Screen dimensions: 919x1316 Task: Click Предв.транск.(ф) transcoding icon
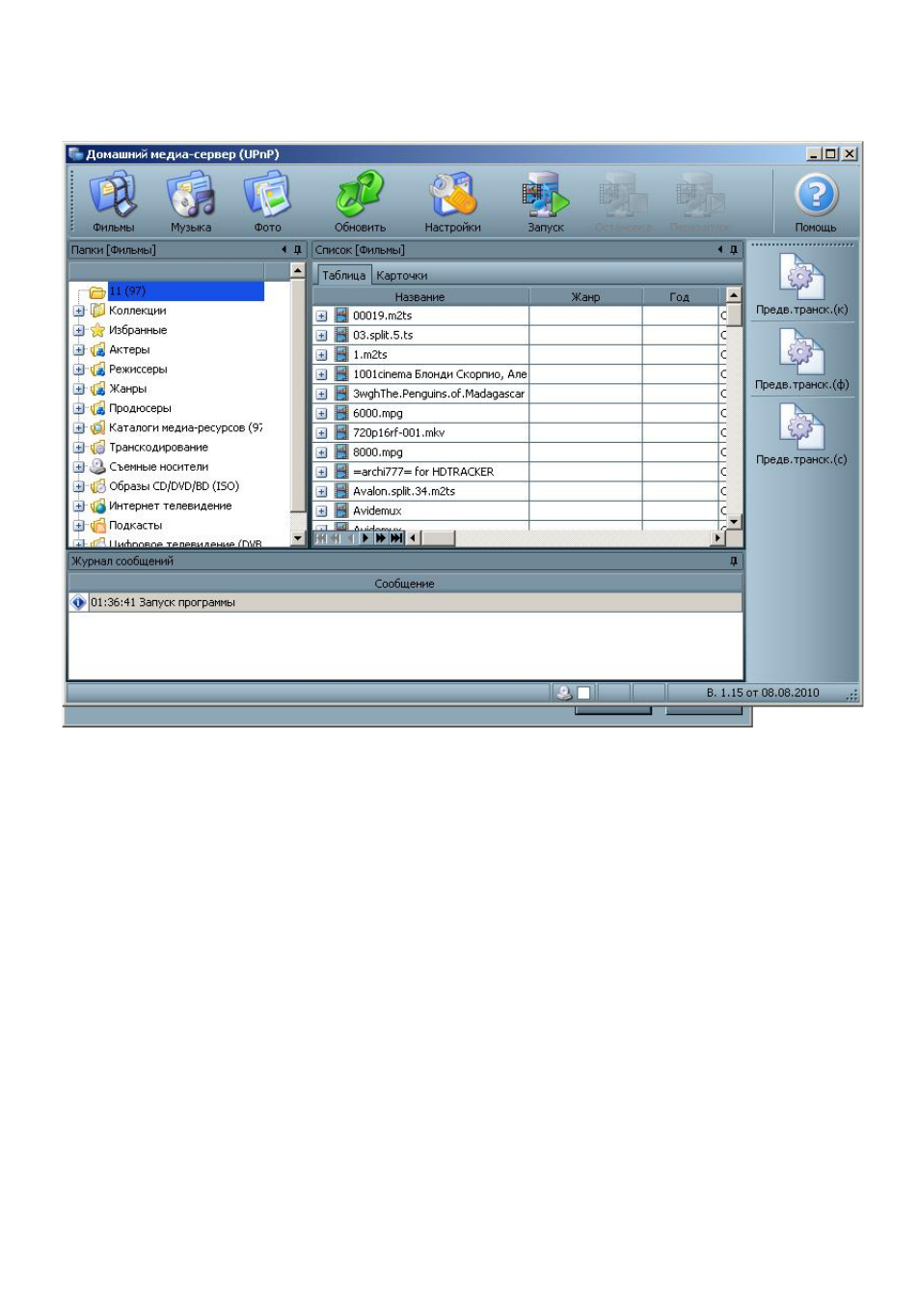pyautogui.click(x=801, y=353)
